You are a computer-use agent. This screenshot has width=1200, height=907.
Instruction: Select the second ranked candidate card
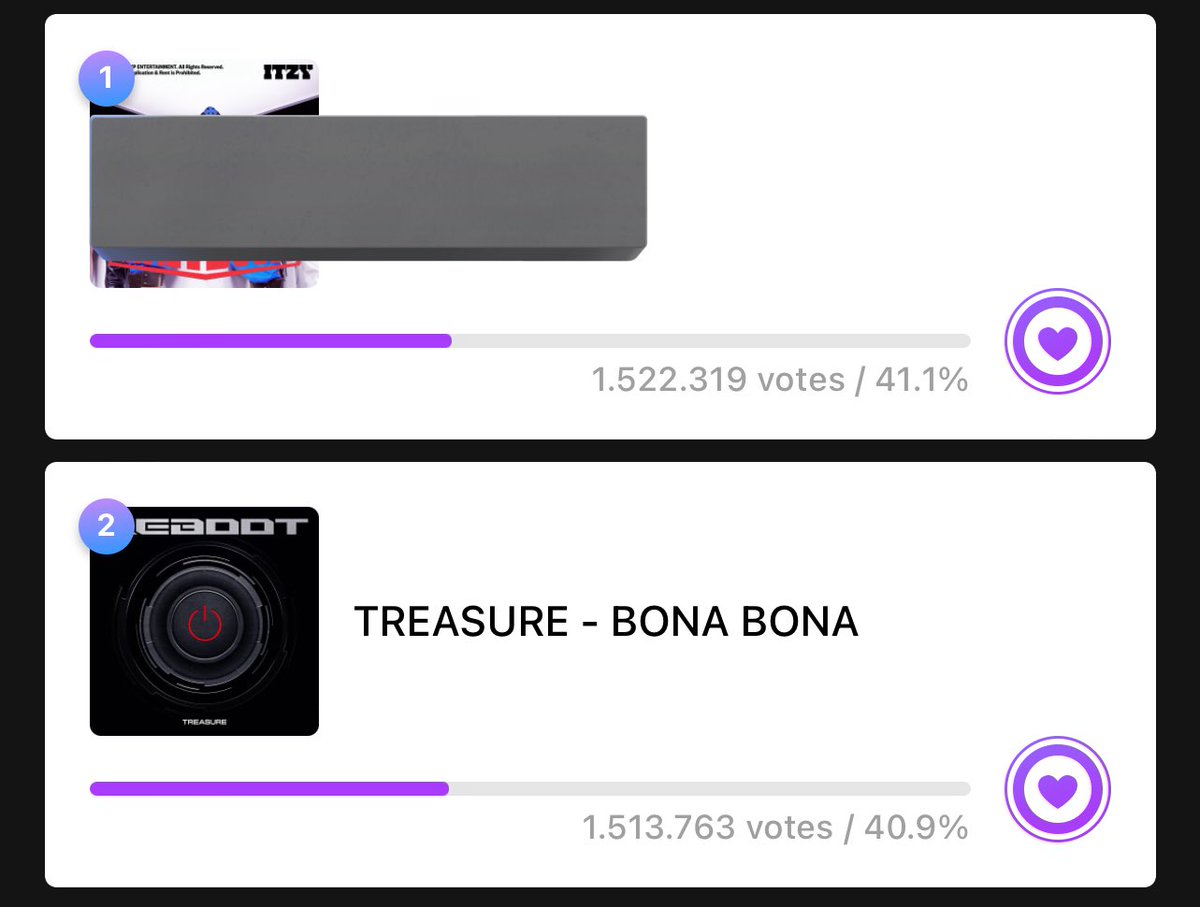pos(600,674)
